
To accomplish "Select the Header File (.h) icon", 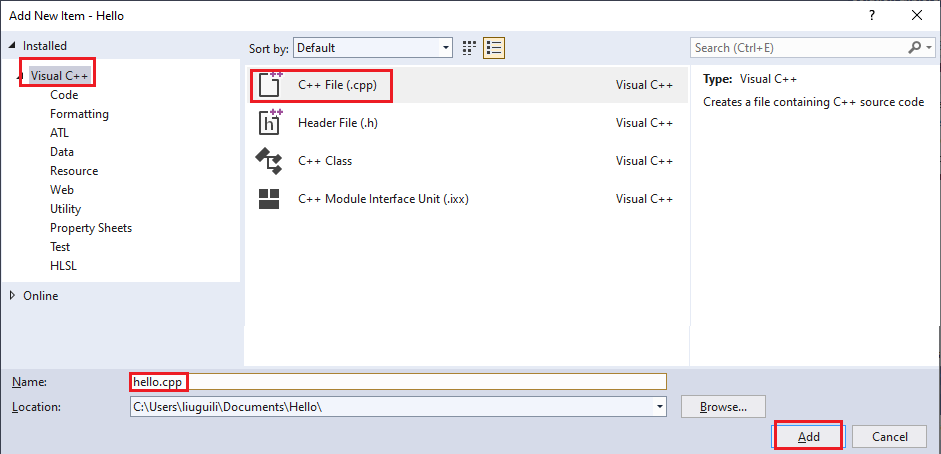I will [270, 122].
